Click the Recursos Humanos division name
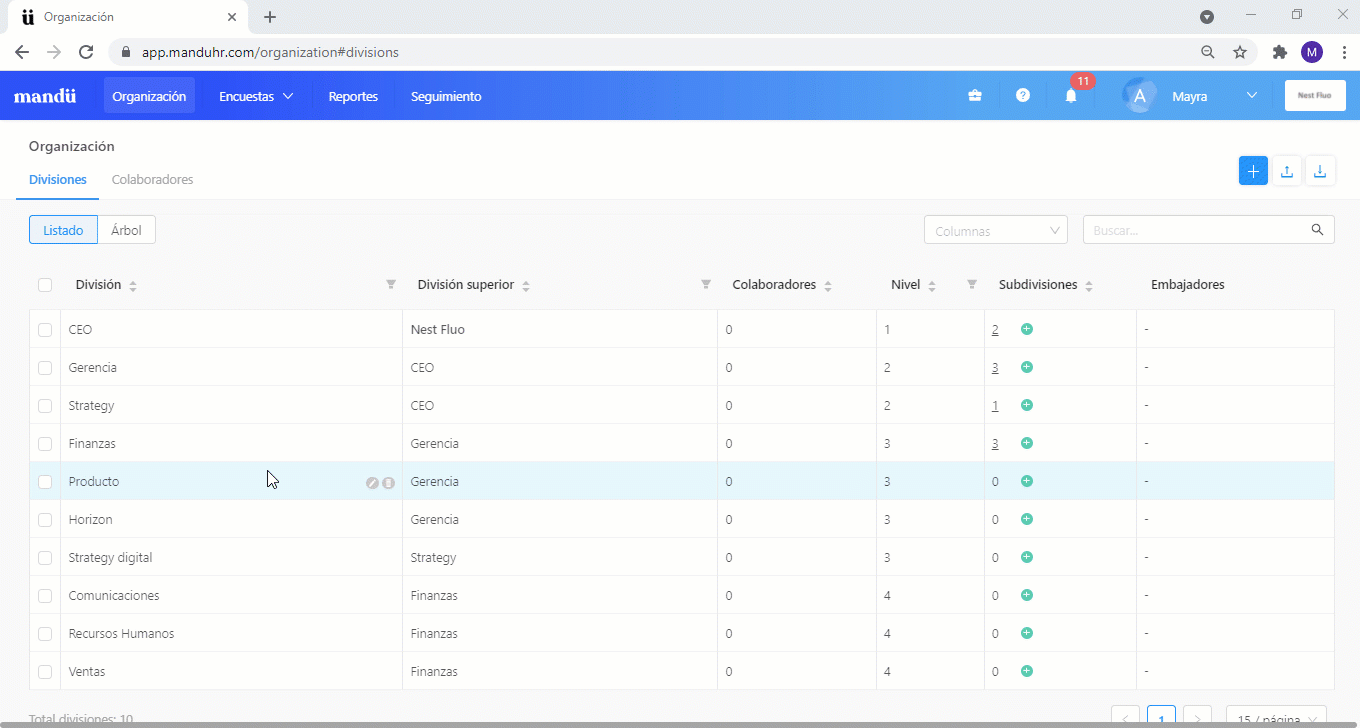This screenshot has width=1360, height=728. coord(121,634)
